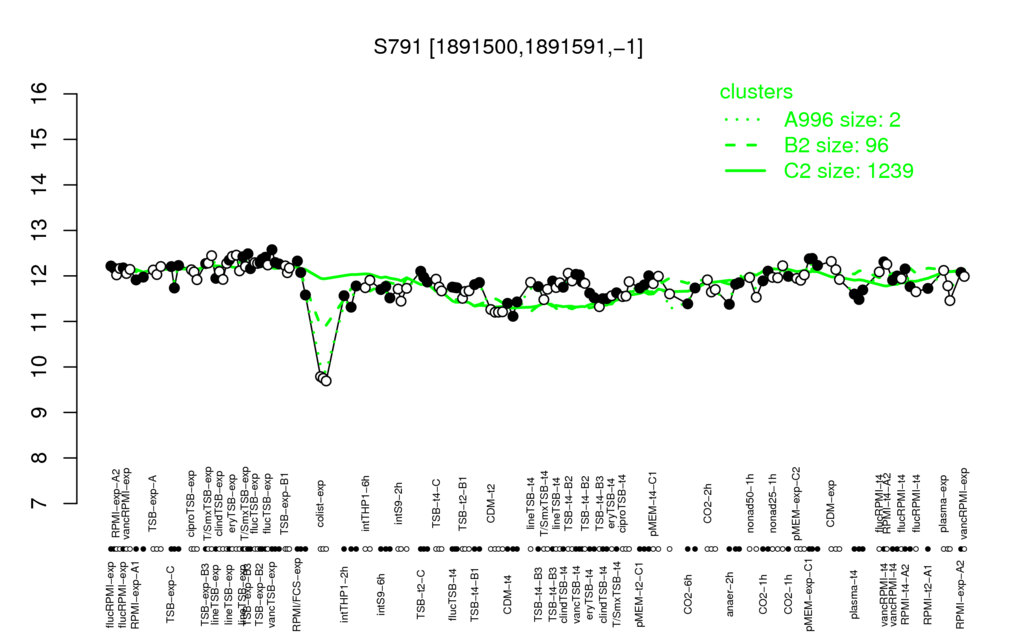The image size is (1024, 640).
Task: Click the 'TSB-t2-C' bottom label
Action: coord(421,594)
